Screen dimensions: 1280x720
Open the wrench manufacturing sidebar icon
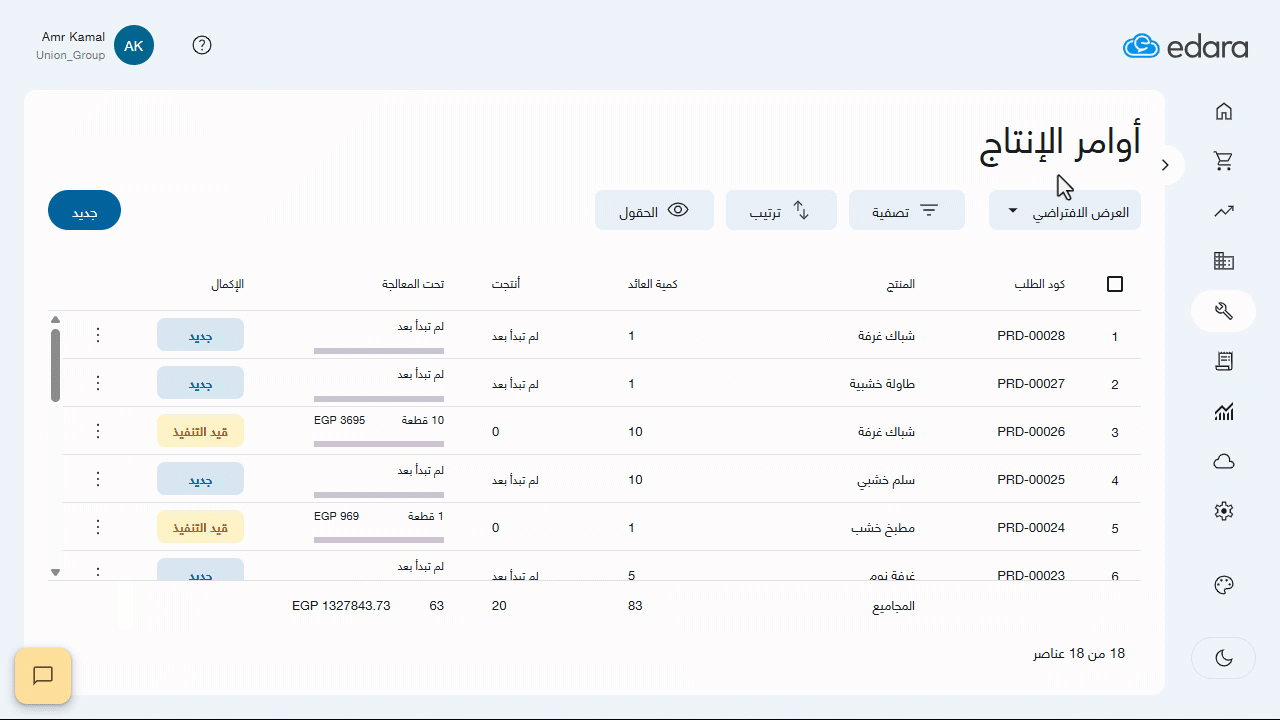coord(1223,311)
